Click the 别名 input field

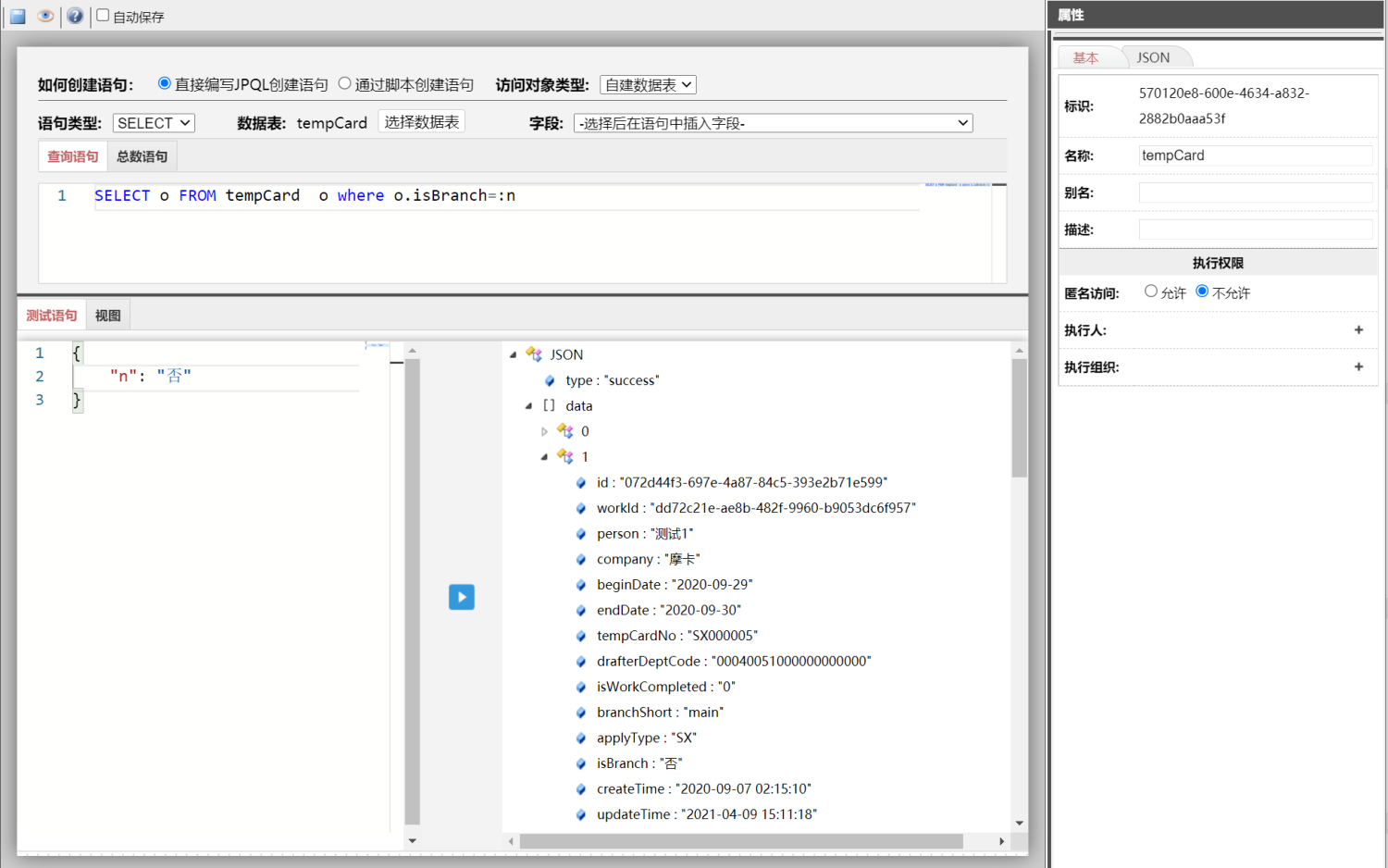click(x=1255, y=192)
